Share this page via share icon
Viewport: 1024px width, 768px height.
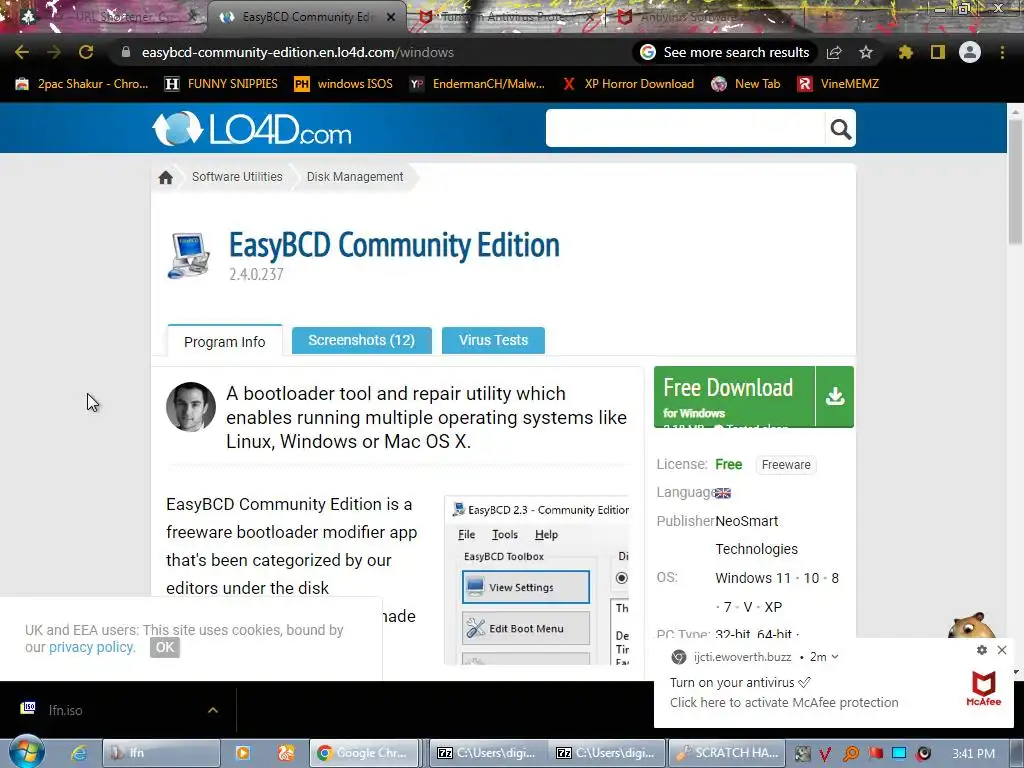pos(834,52)
